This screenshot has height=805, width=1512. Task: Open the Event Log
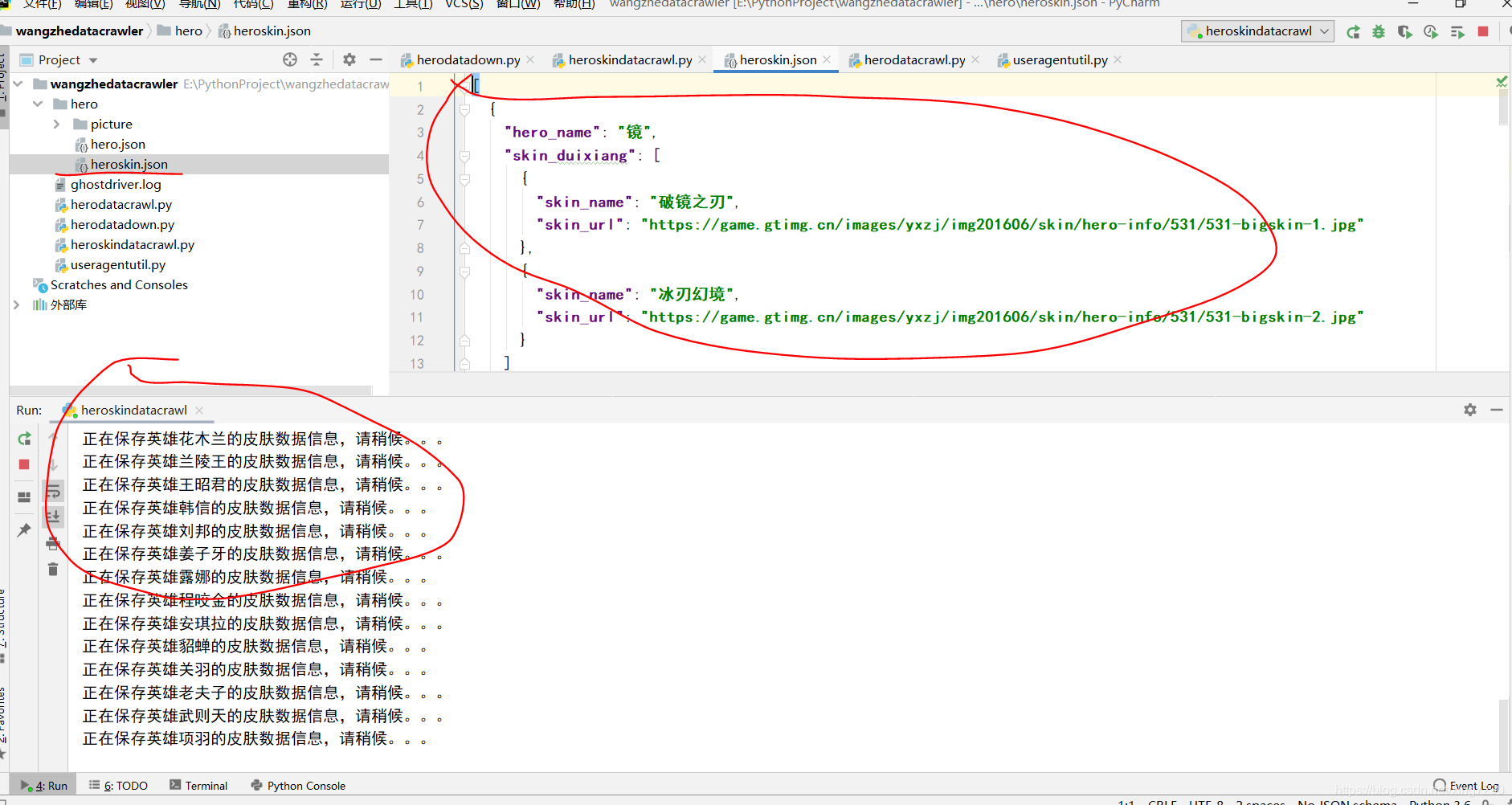pyautogui.click(x=1466, y=785)
